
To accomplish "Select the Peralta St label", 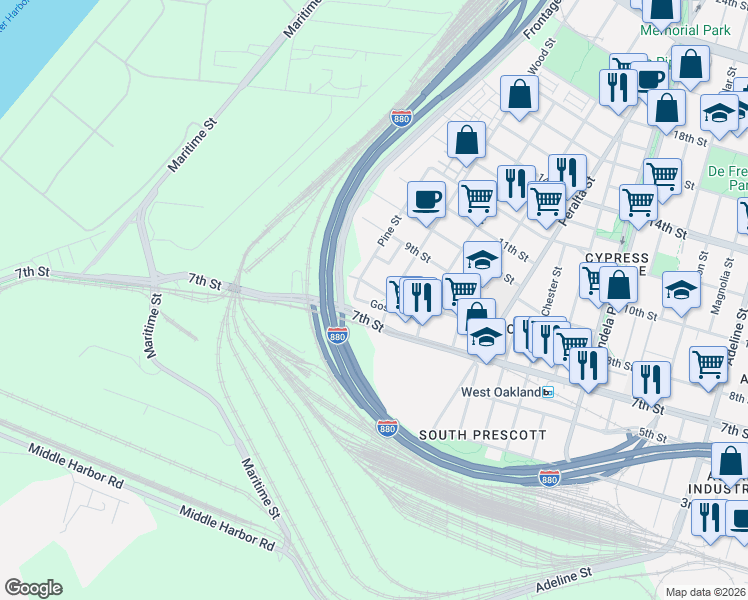I will pos(578,201).
